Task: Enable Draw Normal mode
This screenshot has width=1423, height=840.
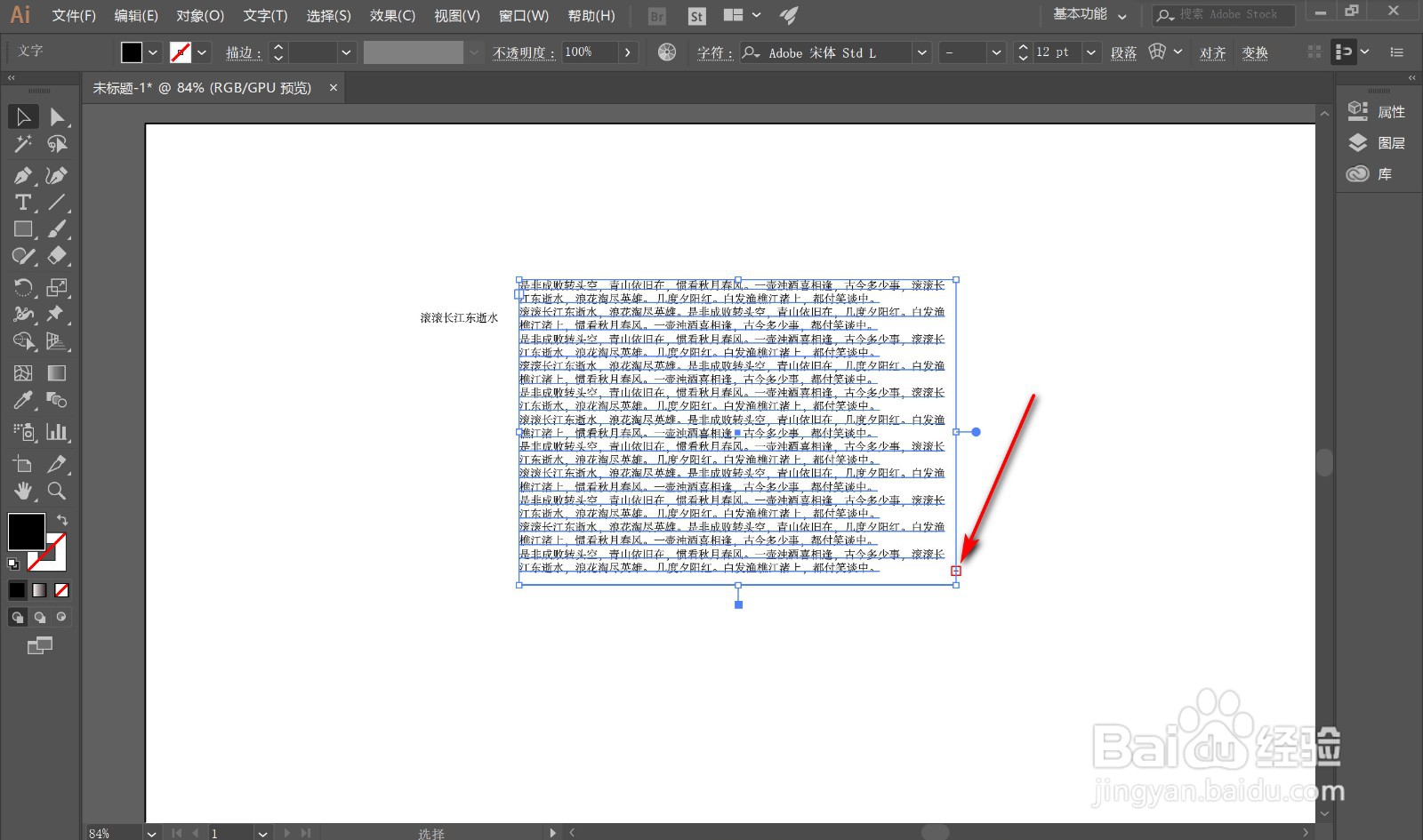Action: pos(18,617)
